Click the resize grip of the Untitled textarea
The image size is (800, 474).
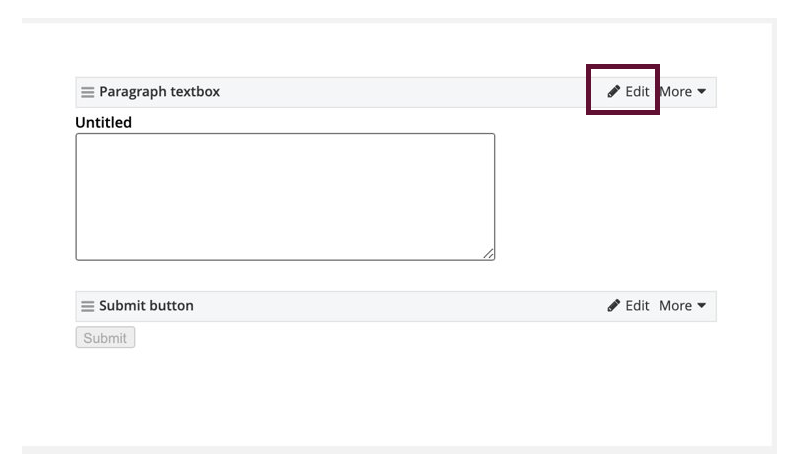coord(489,254)
